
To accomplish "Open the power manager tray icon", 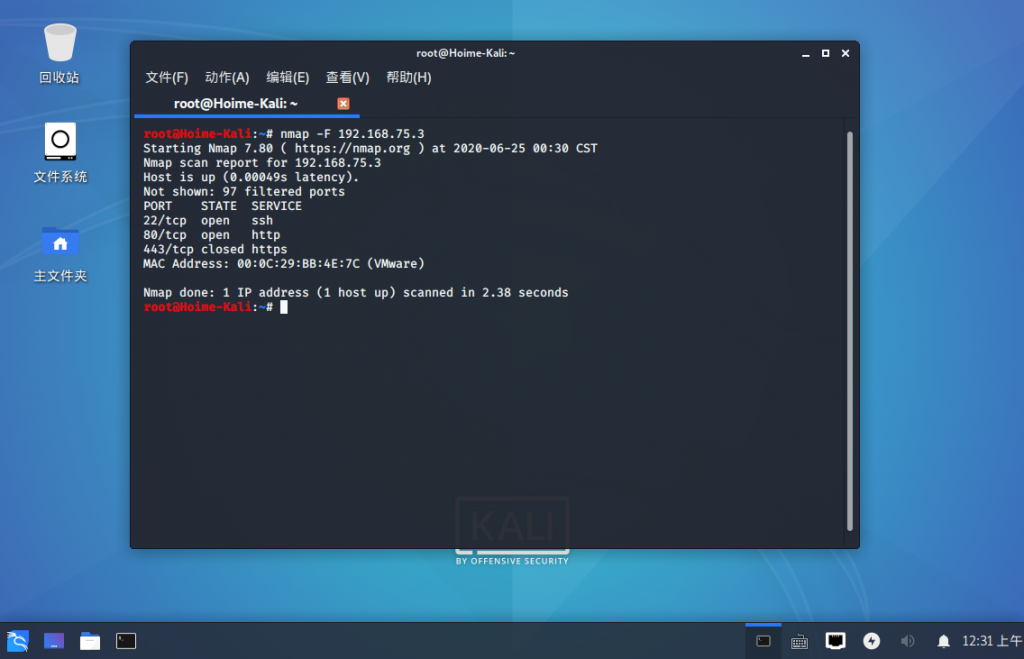I will [x=871, y=641].
